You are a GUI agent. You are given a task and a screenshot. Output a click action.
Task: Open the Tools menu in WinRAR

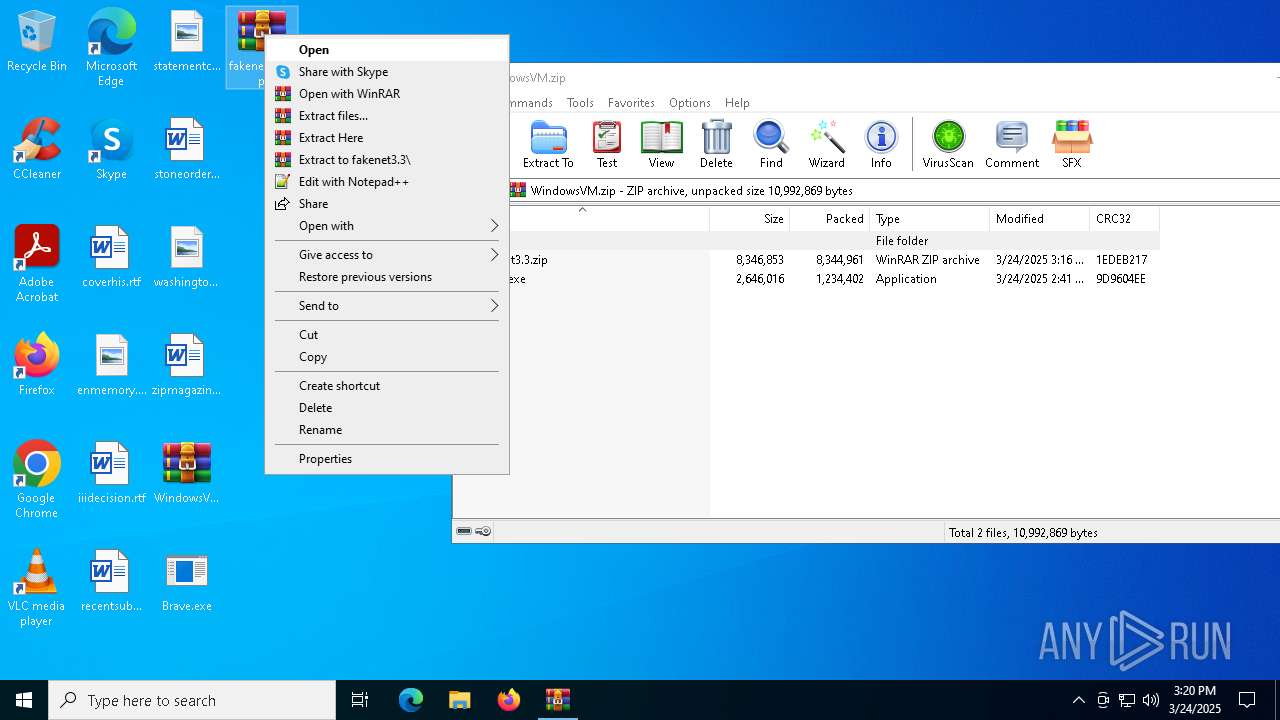(580, 103)
